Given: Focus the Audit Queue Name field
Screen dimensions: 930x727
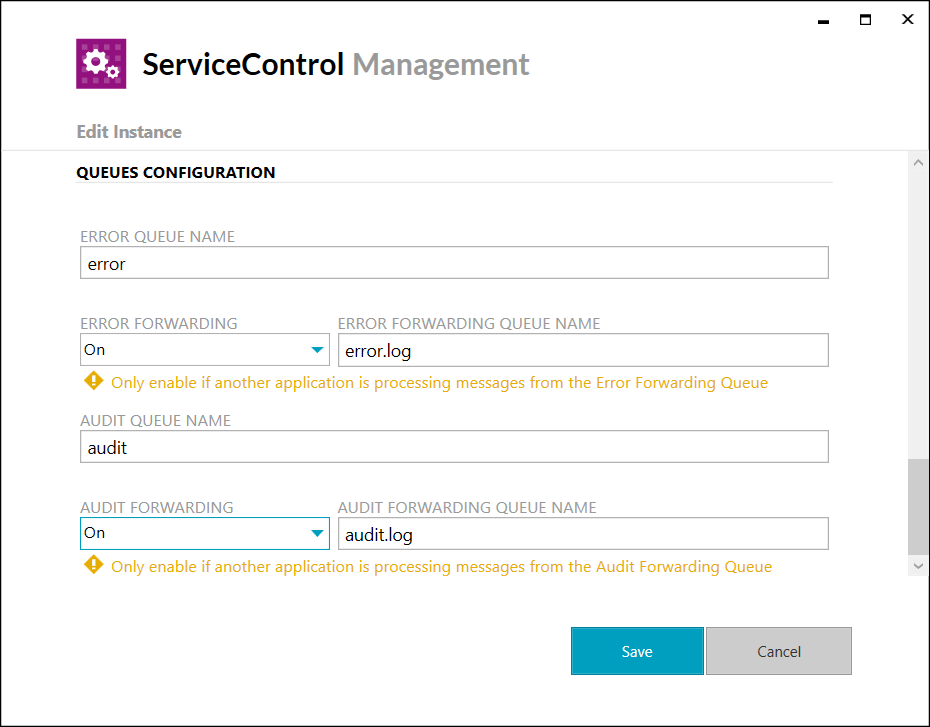Looking at the screenshot, I should pos(454,447).
